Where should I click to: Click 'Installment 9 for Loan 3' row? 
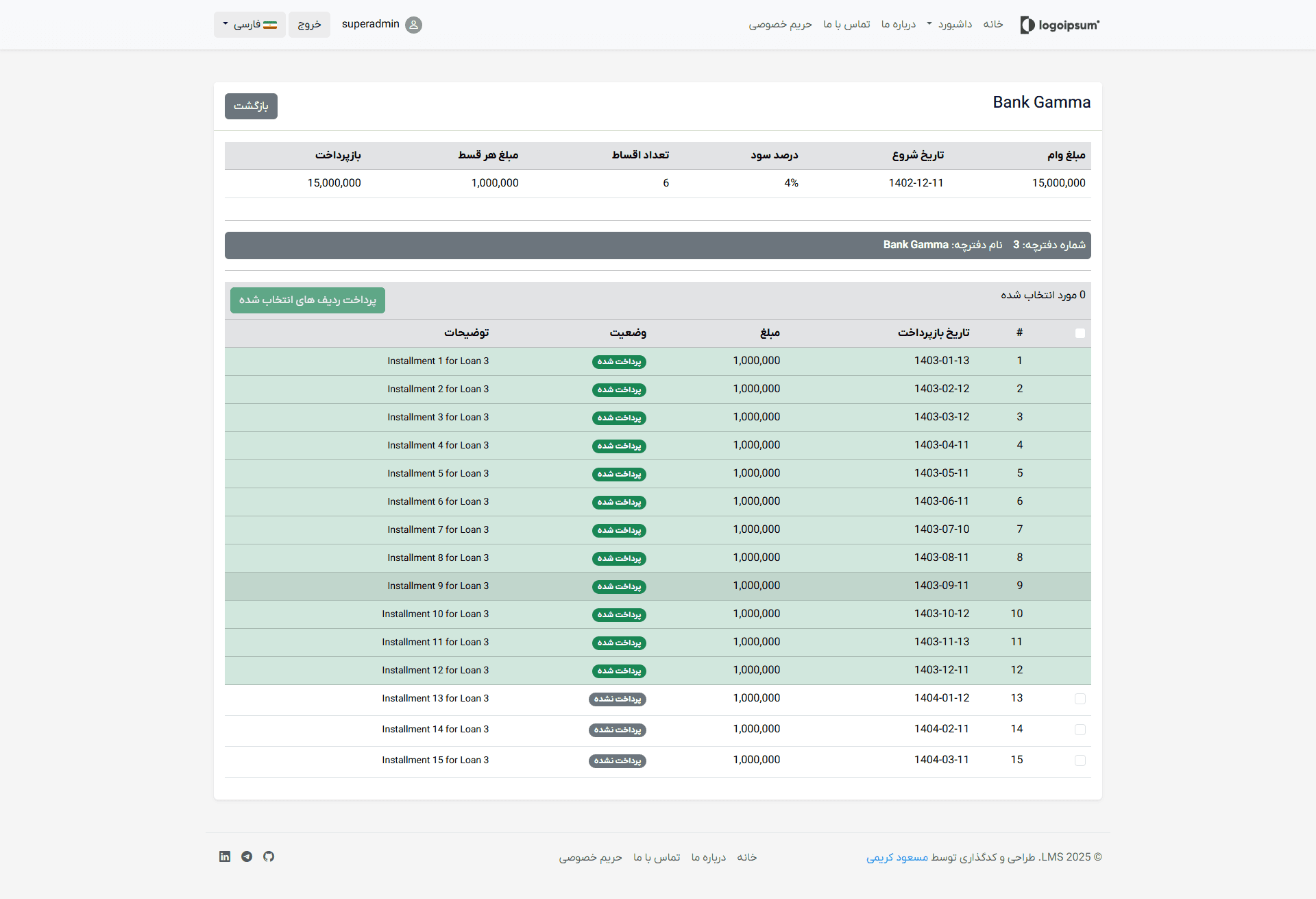pyautogui.click(x=658, y=586)
